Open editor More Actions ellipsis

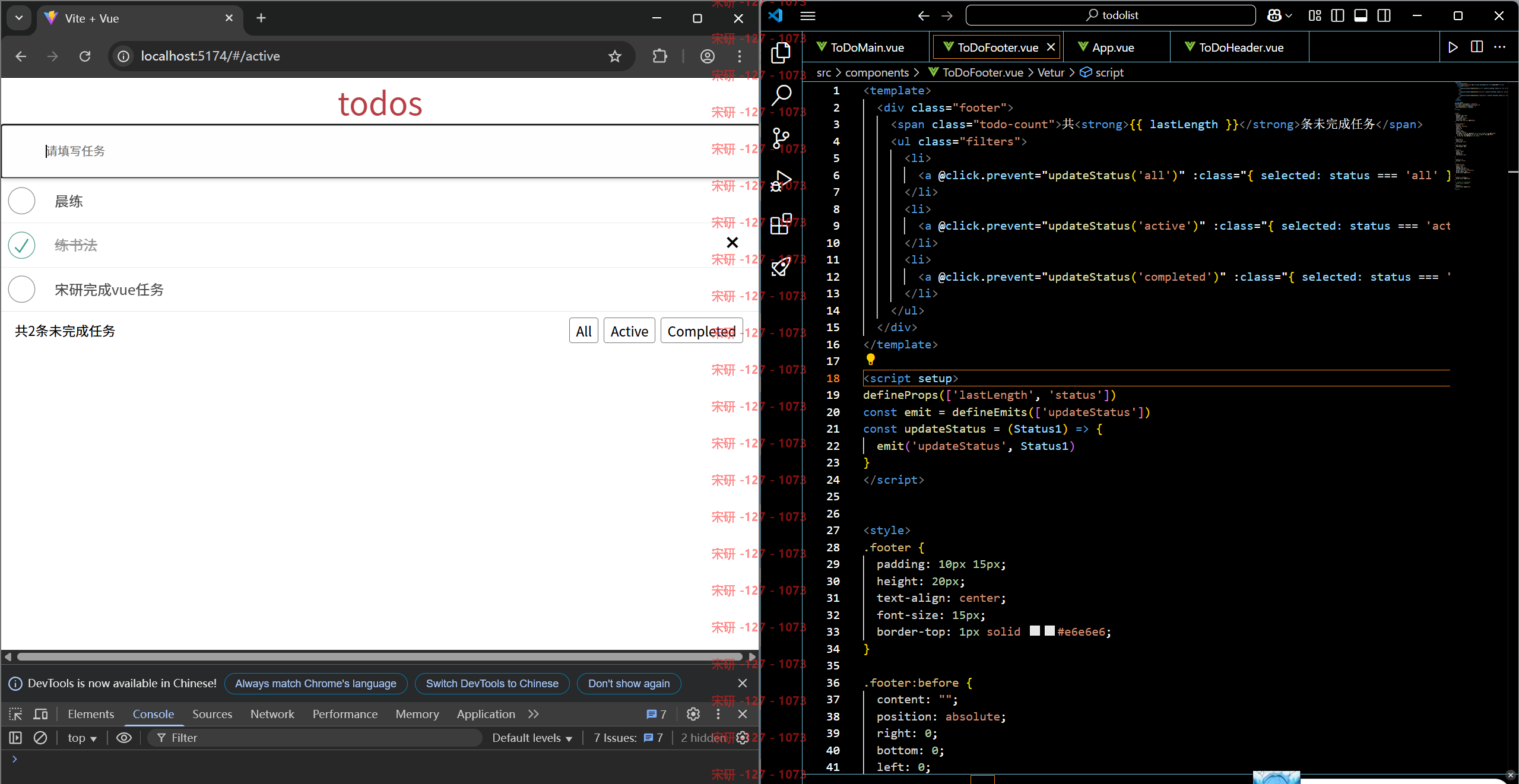1500,47
